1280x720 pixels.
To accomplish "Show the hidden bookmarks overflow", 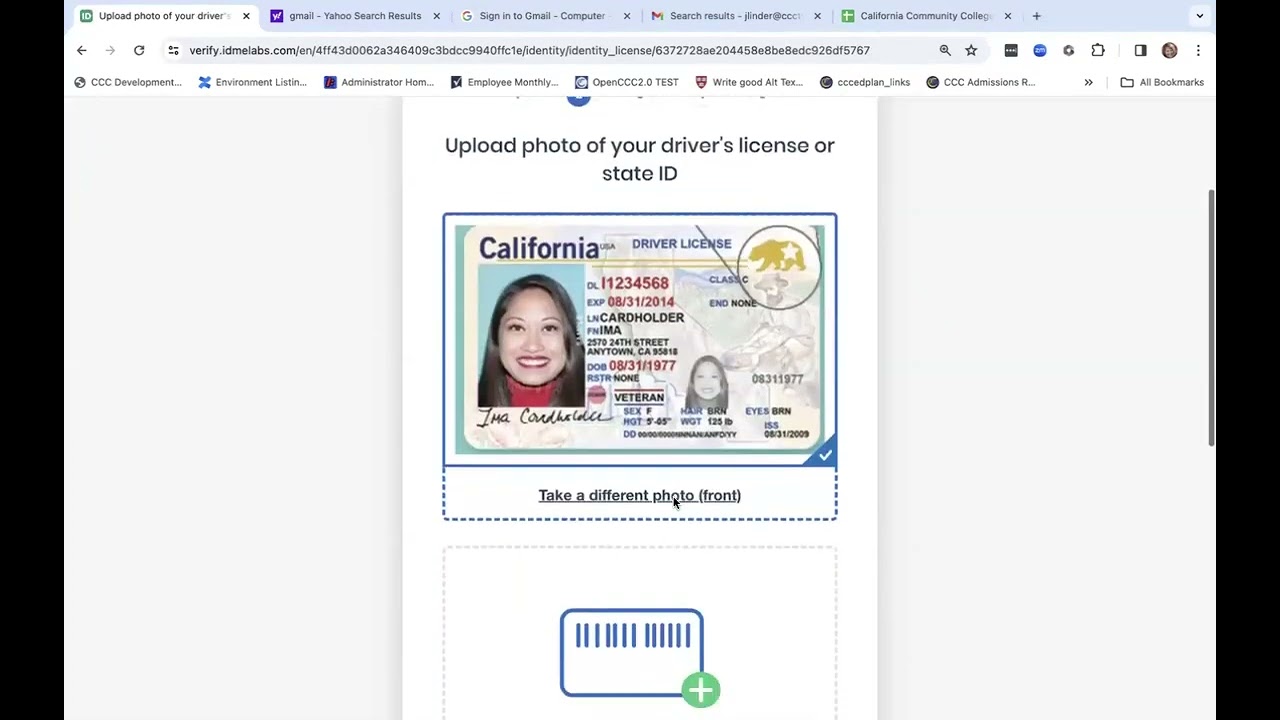I will tap(1088, 82).
